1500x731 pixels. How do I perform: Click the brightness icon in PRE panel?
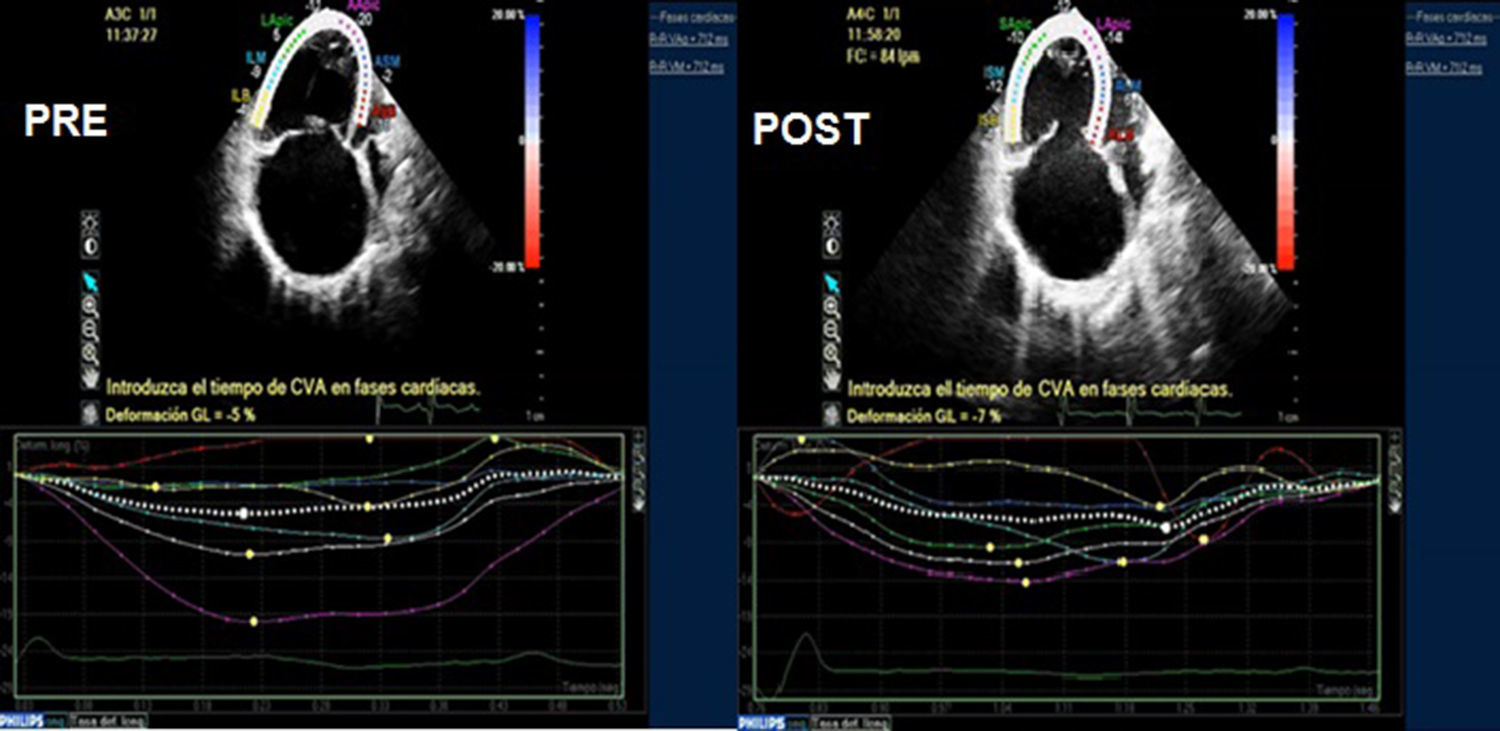click(90, 219)
